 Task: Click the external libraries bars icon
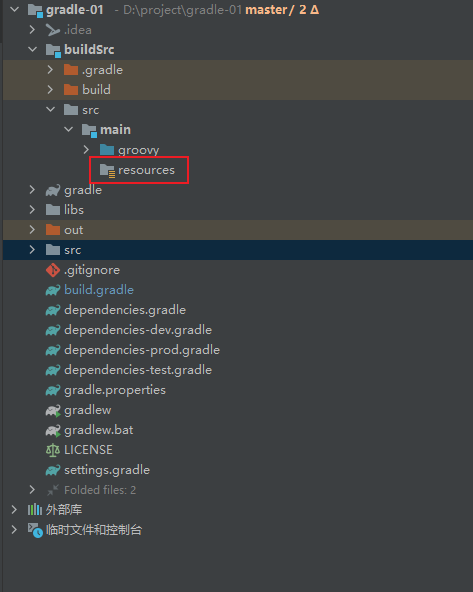tap(35, 510)
